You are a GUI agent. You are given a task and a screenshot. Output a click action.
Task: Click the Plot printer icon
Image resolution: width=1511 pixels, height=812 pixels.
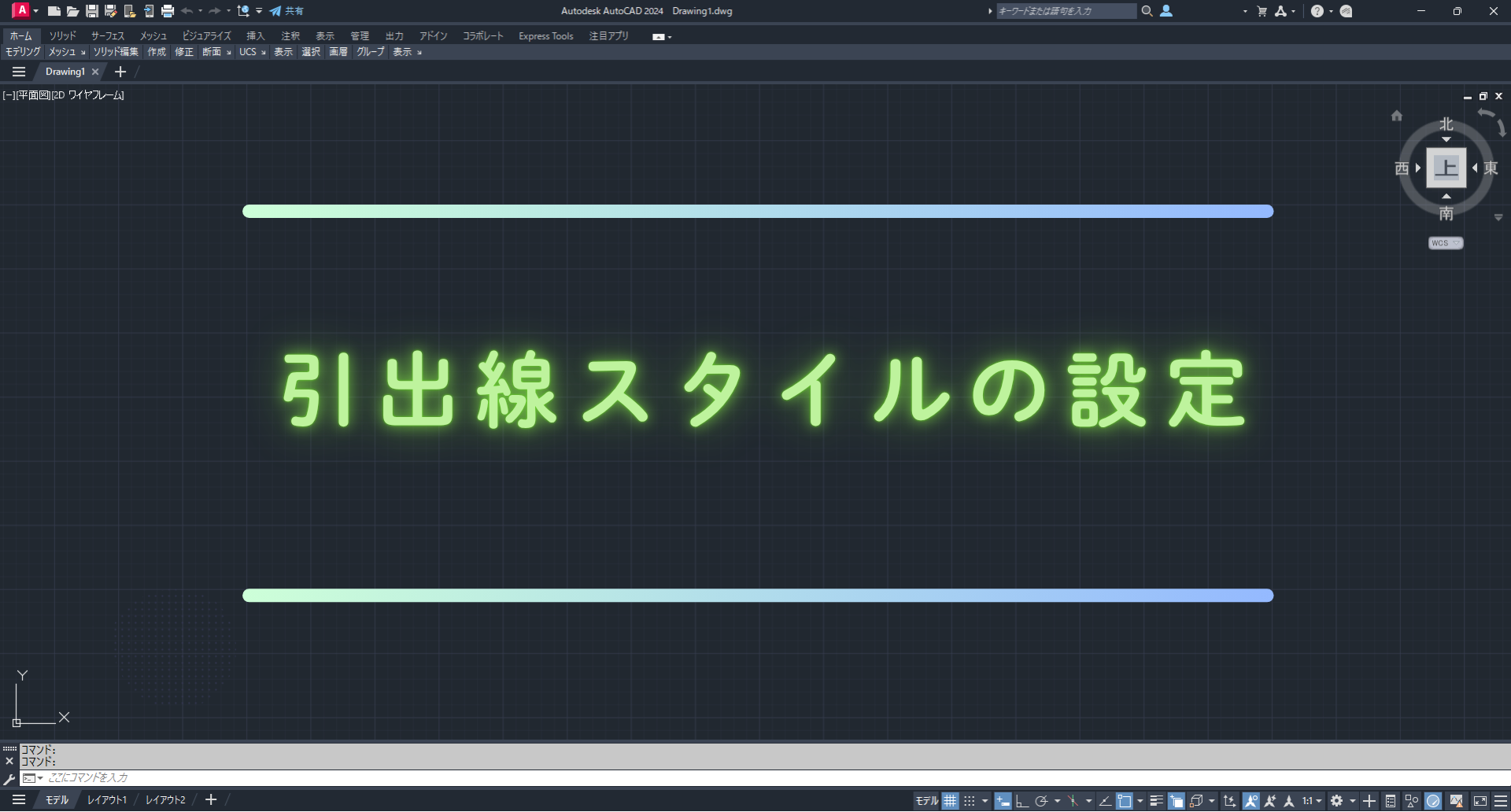pyautogui.click(x=168, y=11)
